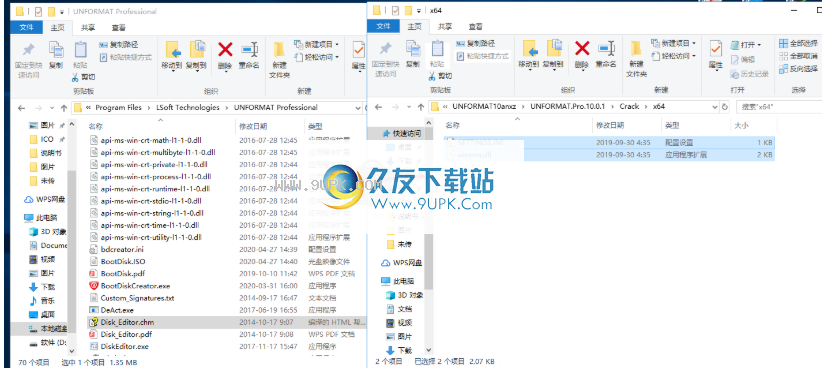The width and height of the screenshot is (822, 375).
Task: Click Copy path in x64 window
Action: (476, 44)
